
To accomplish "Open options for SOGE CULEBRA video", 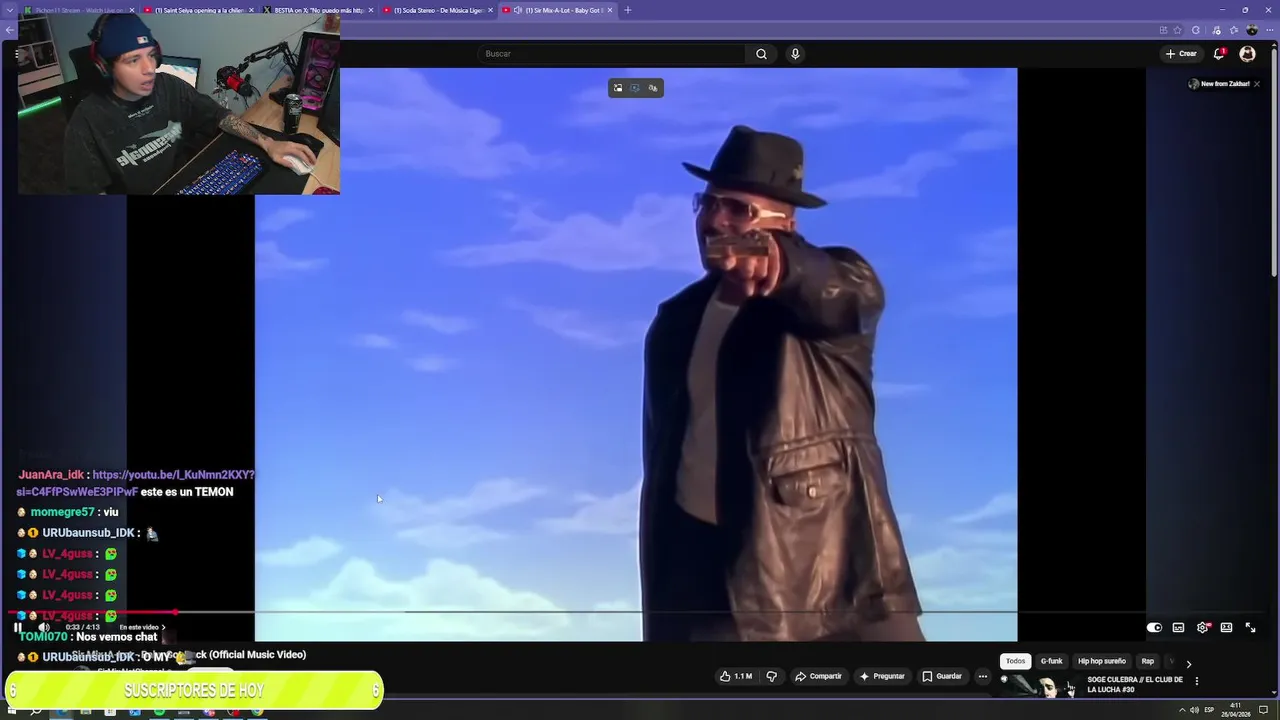I will [1196, 681].
